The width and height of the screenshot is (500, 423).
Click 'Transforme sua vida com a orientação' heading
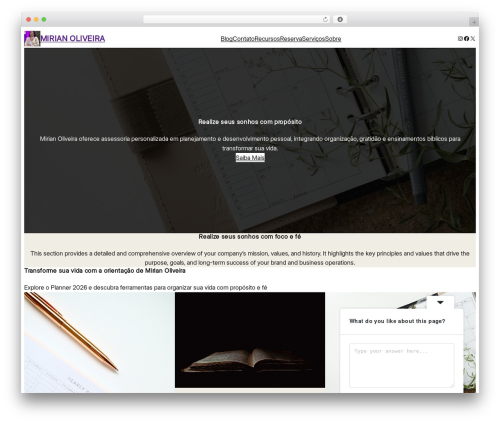[x=105, y=271]
